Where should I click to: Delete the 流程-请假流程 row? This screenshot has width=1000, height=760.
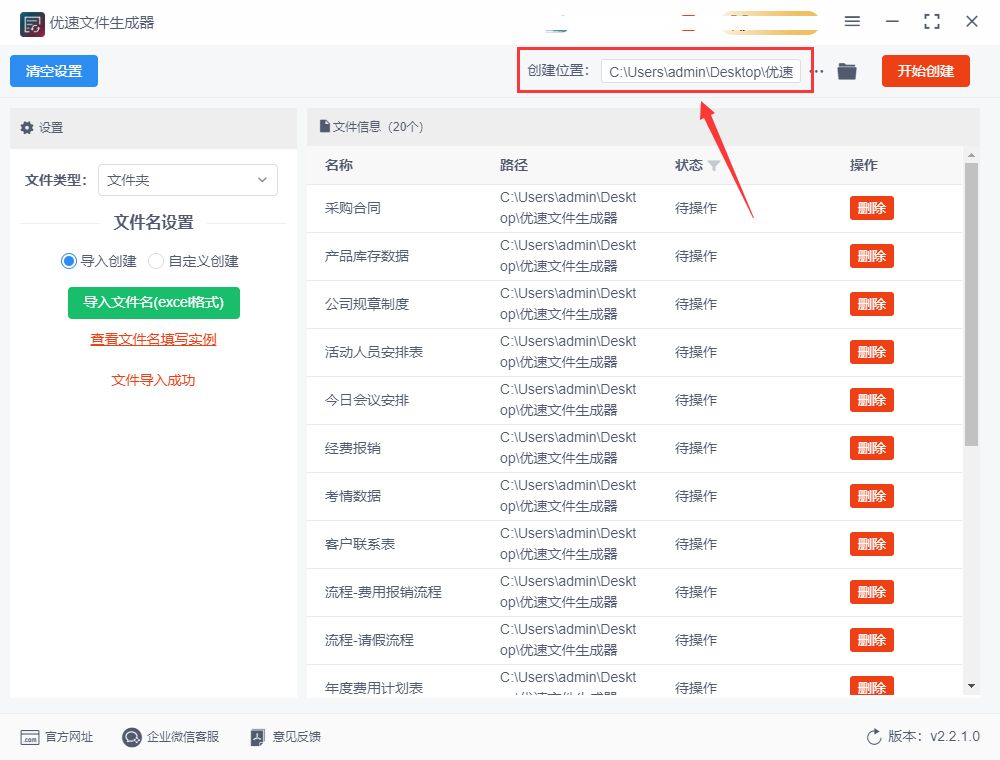point(872,640)
